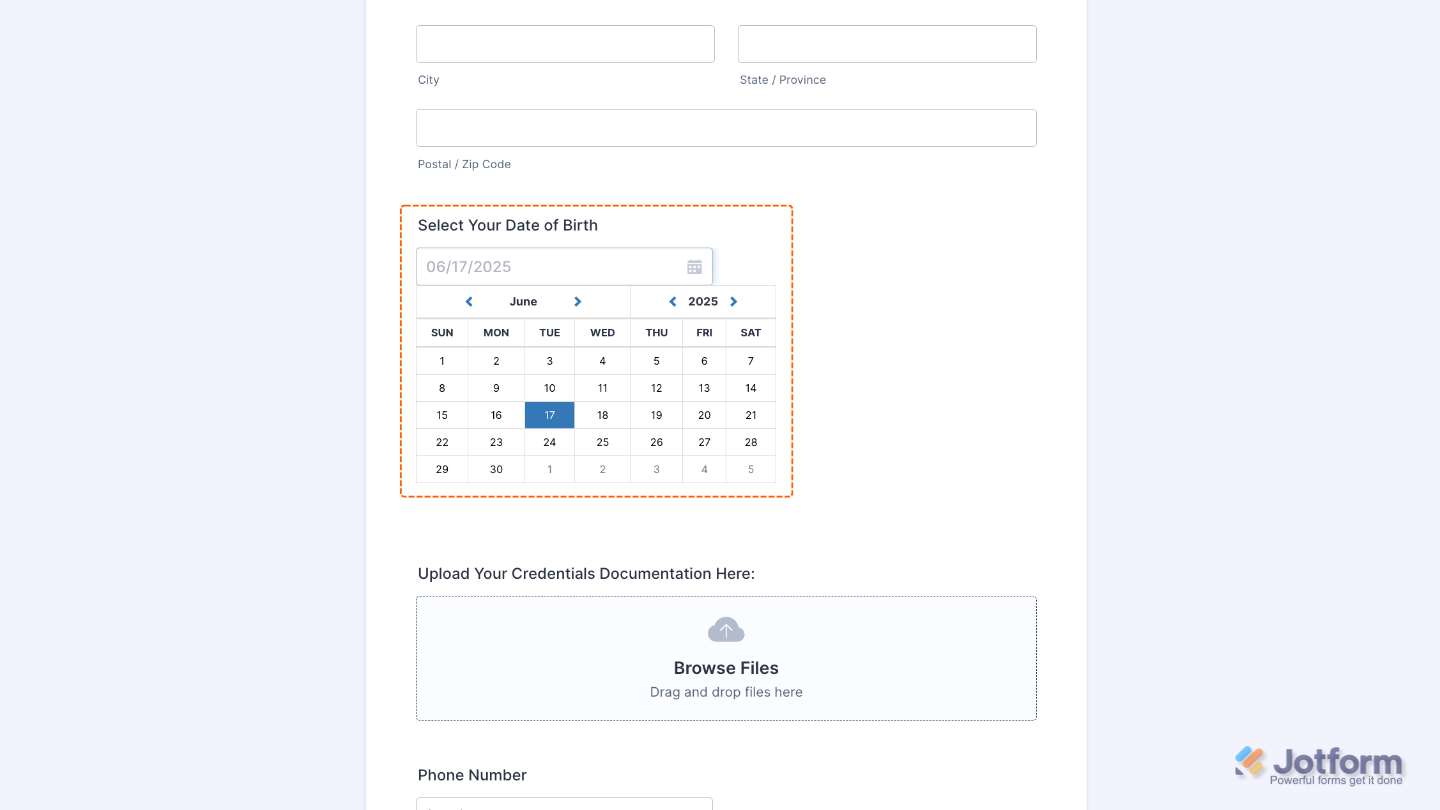
Task: Select June 18 in the calendar
Action: coord(602,415)
